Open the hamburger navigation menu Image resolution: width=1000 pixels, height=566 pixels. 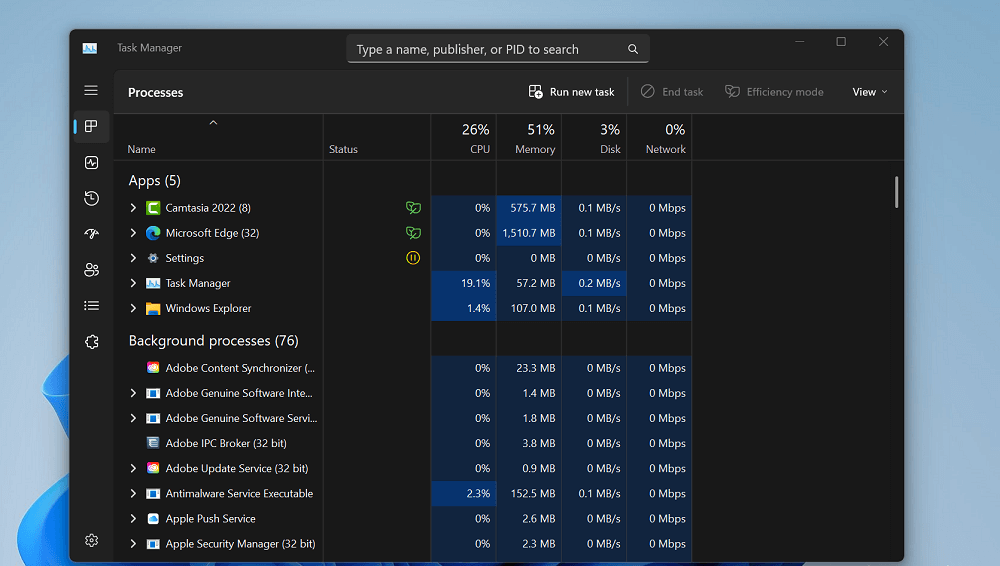coord(91,91)
